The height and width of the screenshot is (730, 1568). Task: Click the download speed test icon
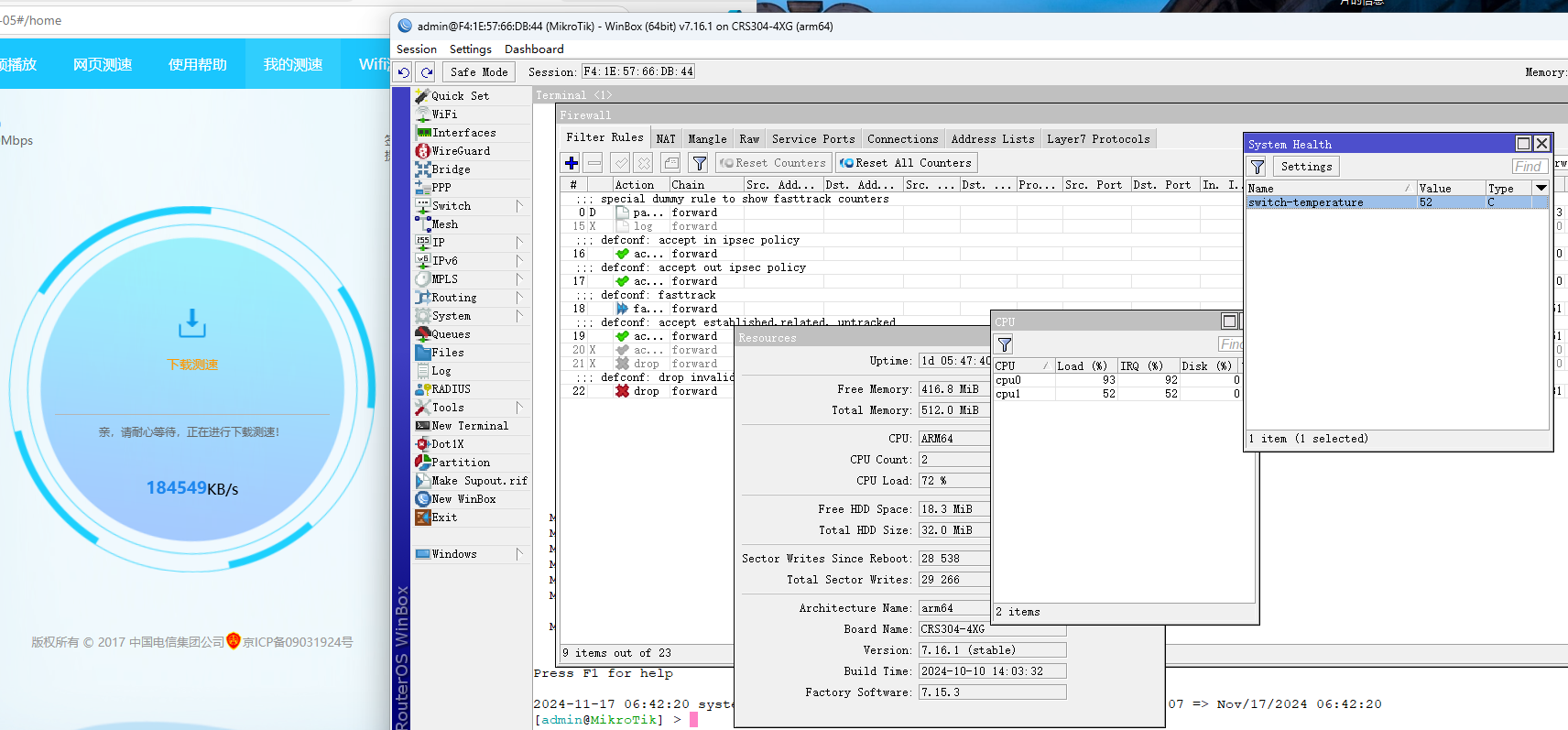[192, 323]
